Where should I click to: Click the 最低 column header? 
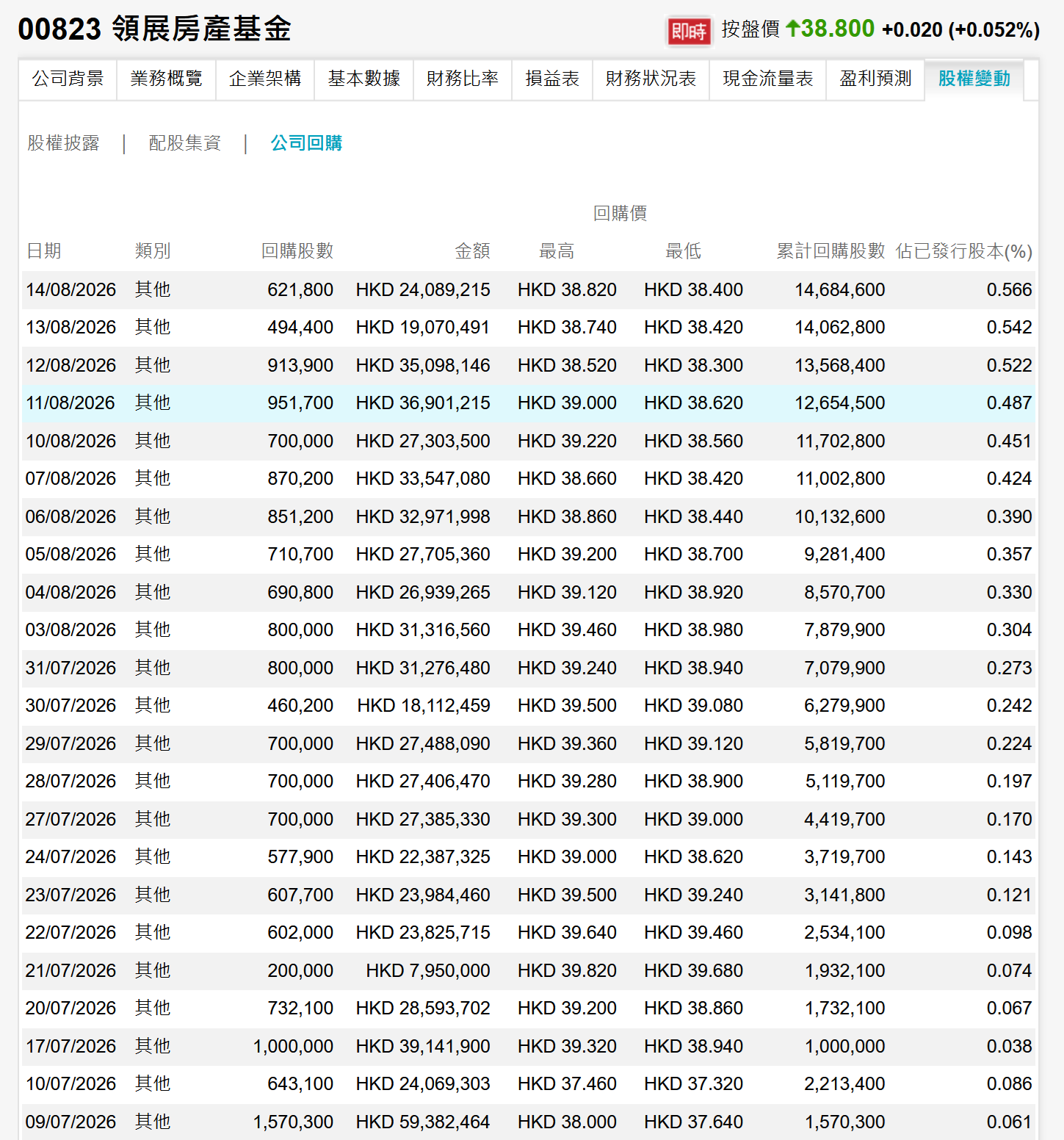point(684,251)
